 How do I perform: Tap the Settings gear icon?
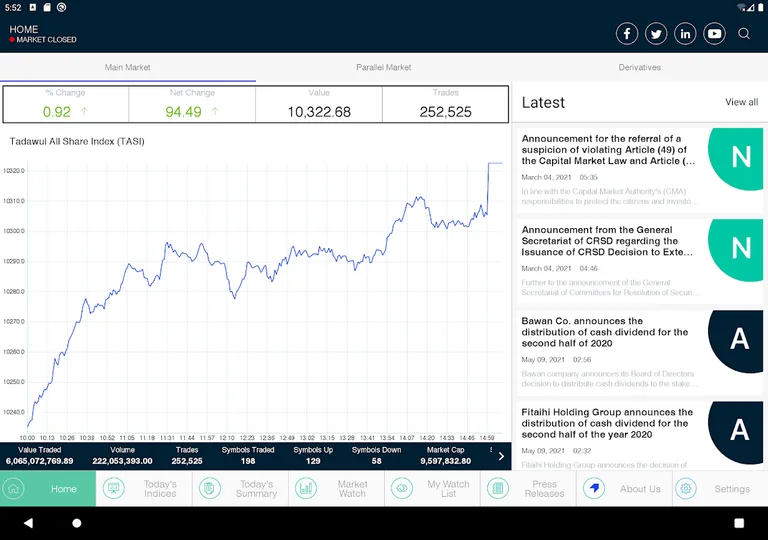(x=686, y=489)
